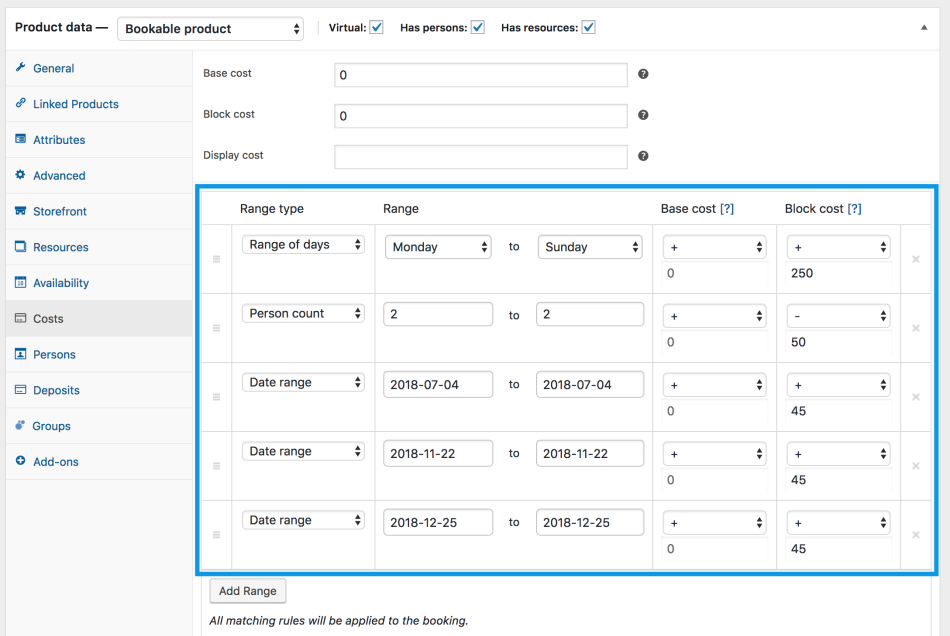
Task: Toggle the Has persons checkbox
Action: tap(478, 28)
